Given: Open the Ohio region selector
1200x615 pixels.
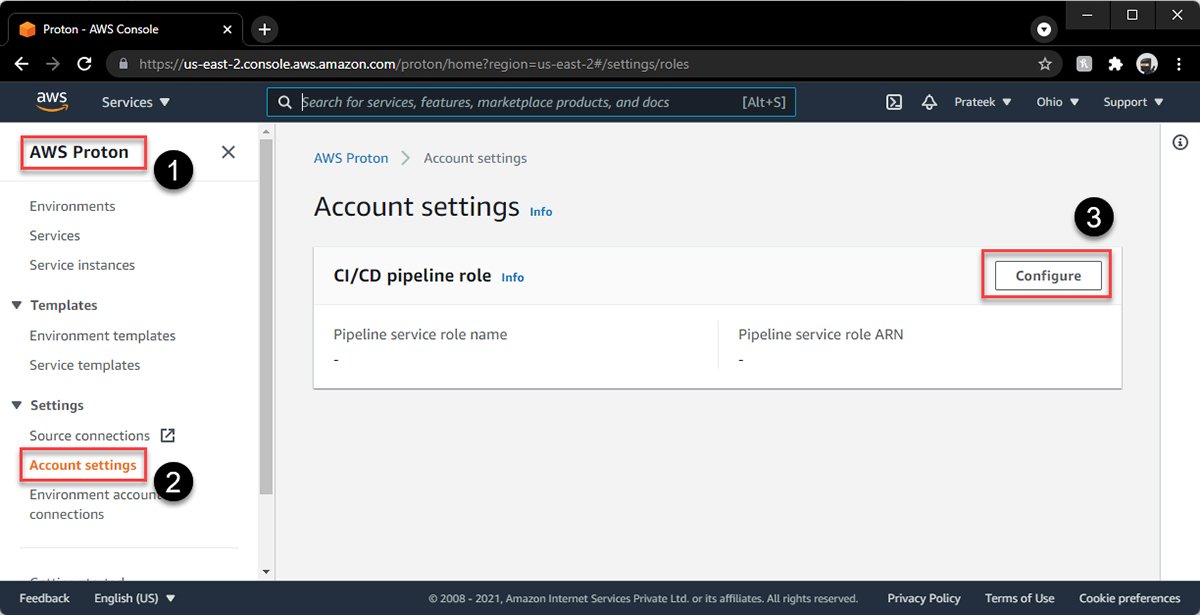Looking at the screenshot, I should click(x=1058, y=102).
